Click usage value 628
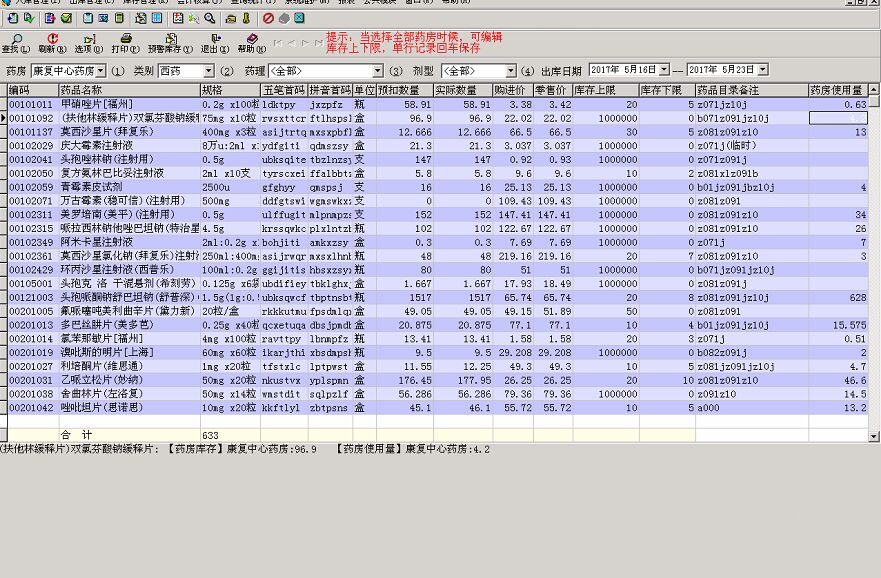881x578 pixels. [838, 297]
